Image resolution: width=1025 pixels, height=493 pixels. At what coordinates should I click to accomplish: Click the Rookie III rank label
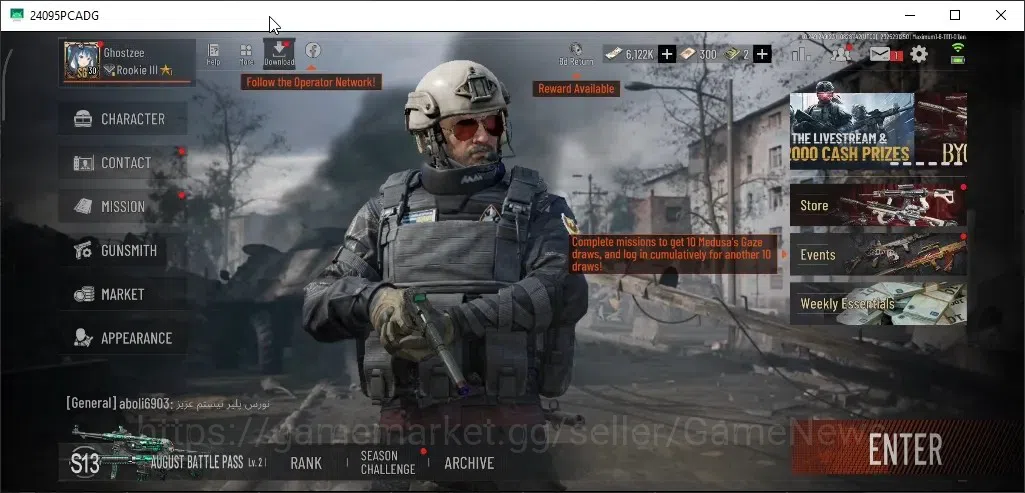tap(138, 70)
